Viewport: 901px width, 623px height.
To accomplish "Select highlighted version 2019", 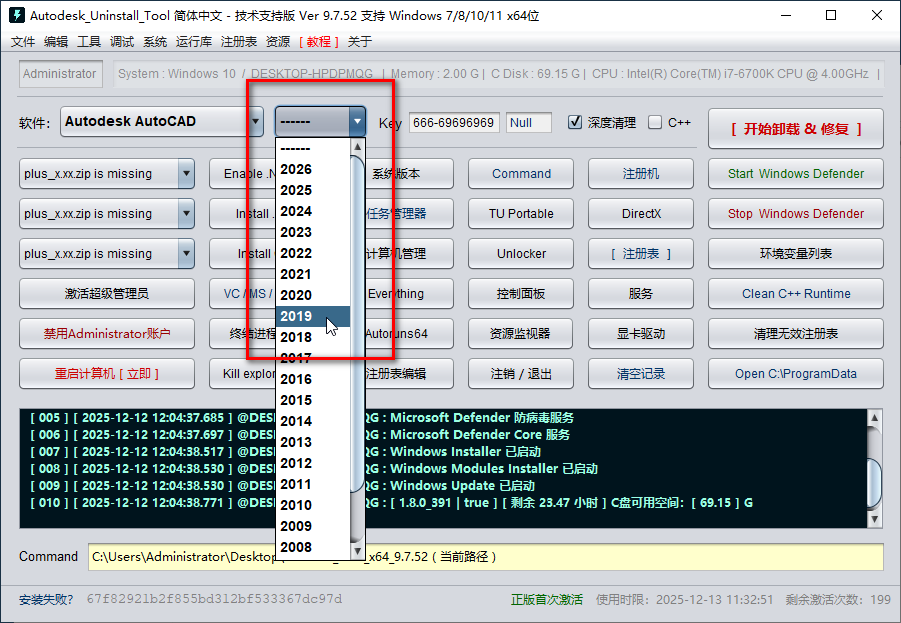I will pos(313,316).
